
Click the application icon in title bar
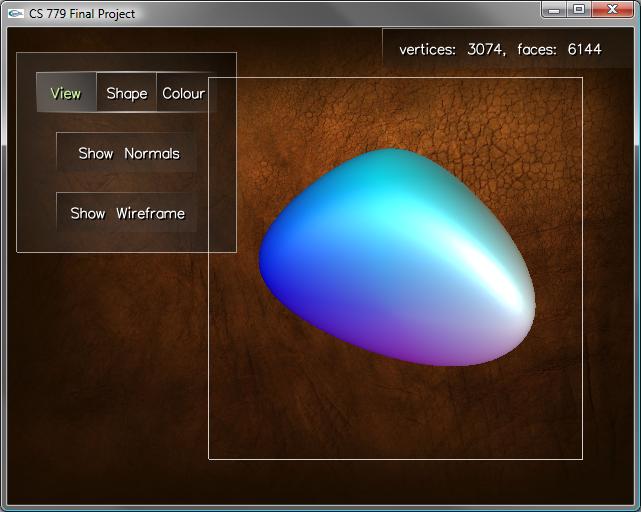15,13
